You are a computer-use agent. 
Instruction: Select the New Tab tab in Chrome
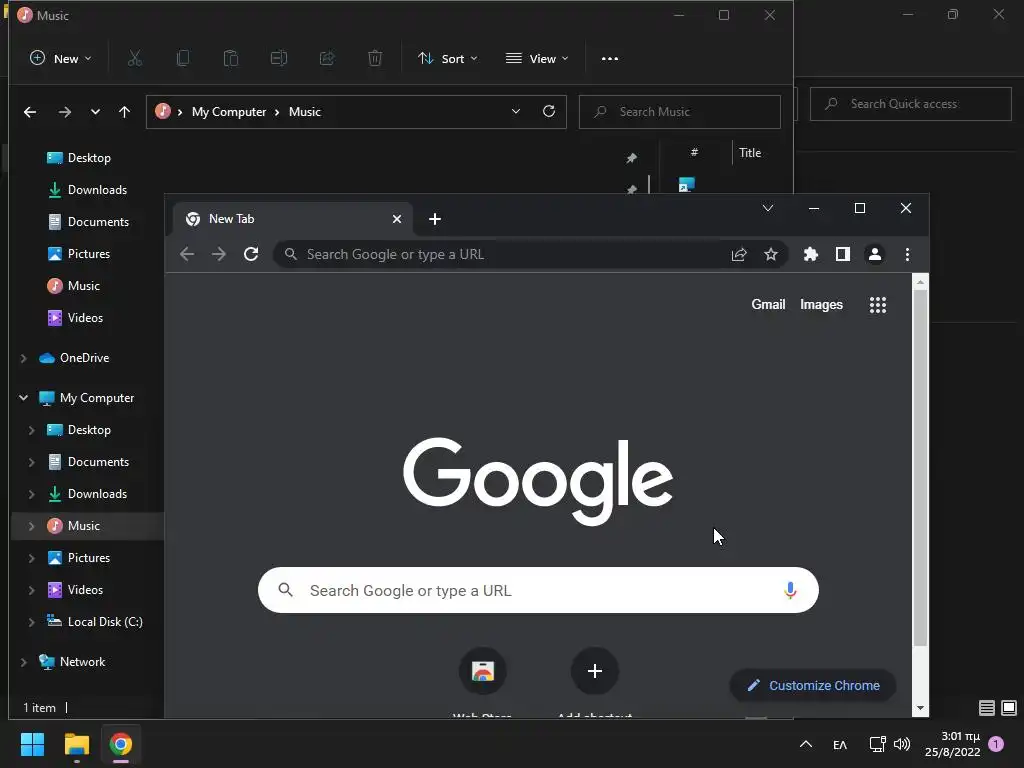293,219
